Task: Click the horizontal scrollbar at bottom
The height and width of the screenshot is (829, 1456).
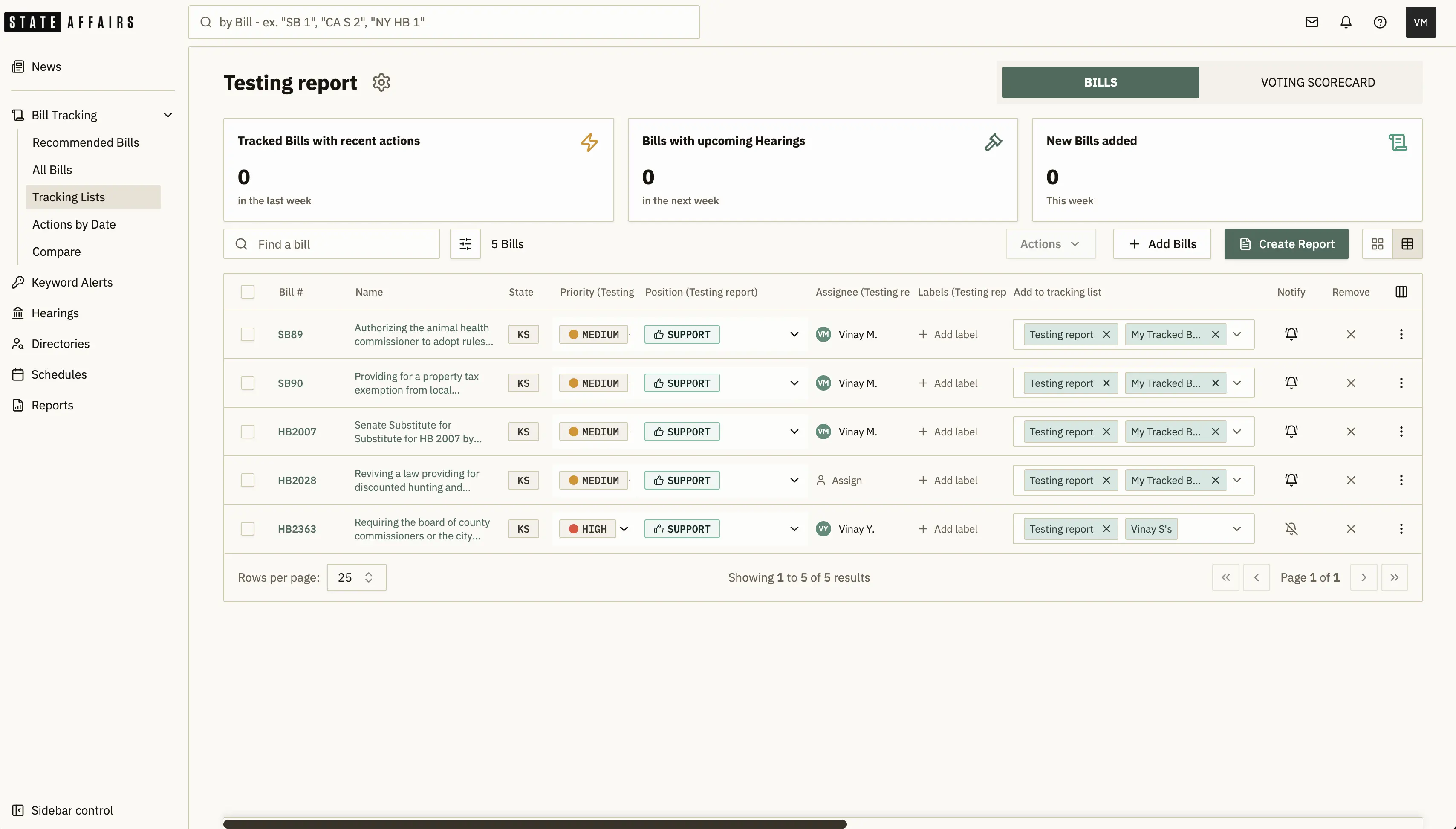Action: pyautogui.click(x=535, y=824)
